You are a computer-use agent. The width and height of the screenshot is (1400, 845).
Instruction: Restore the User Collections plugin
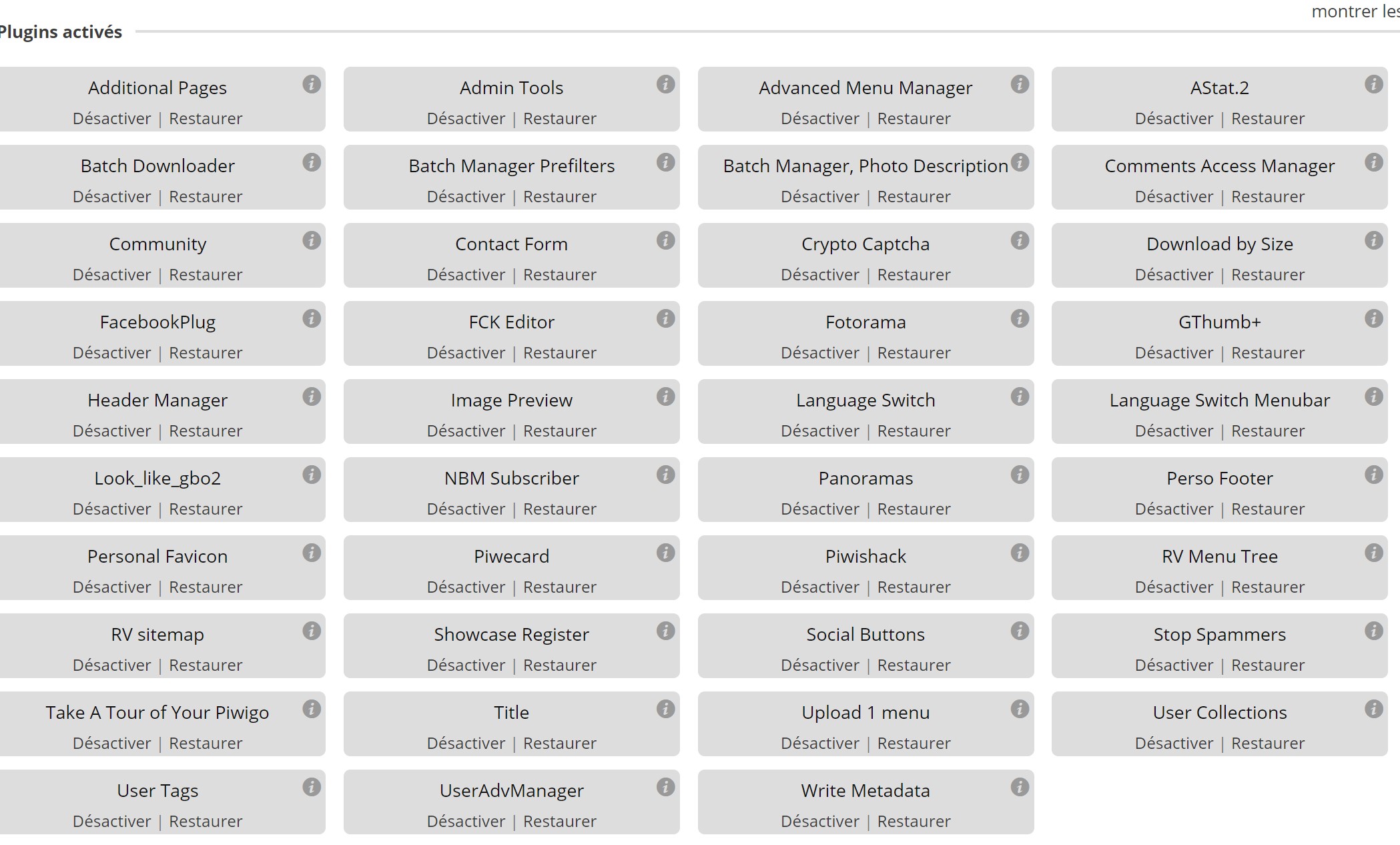[1267, 744]
